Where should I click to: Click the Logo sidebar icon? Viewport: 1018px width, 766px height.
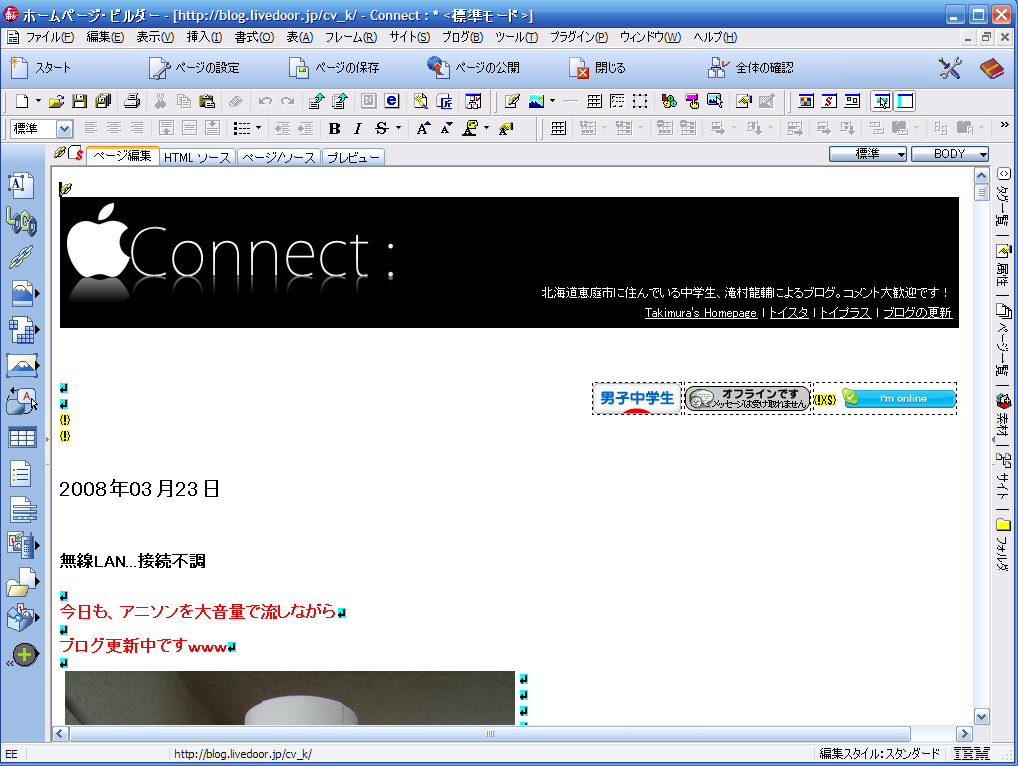tap(21, 221)
